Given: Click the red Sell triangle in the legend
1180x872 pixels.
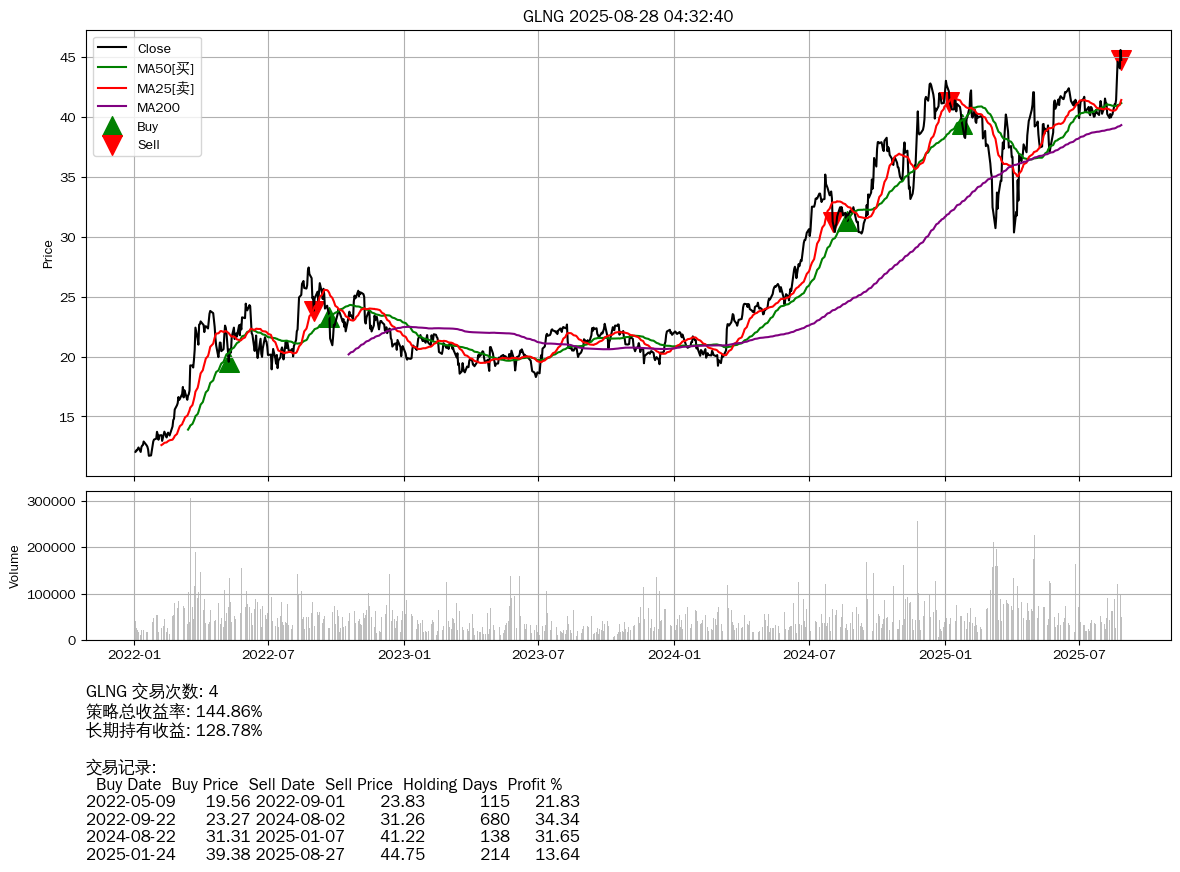Looking at the screenshot, I should [112, 145].
